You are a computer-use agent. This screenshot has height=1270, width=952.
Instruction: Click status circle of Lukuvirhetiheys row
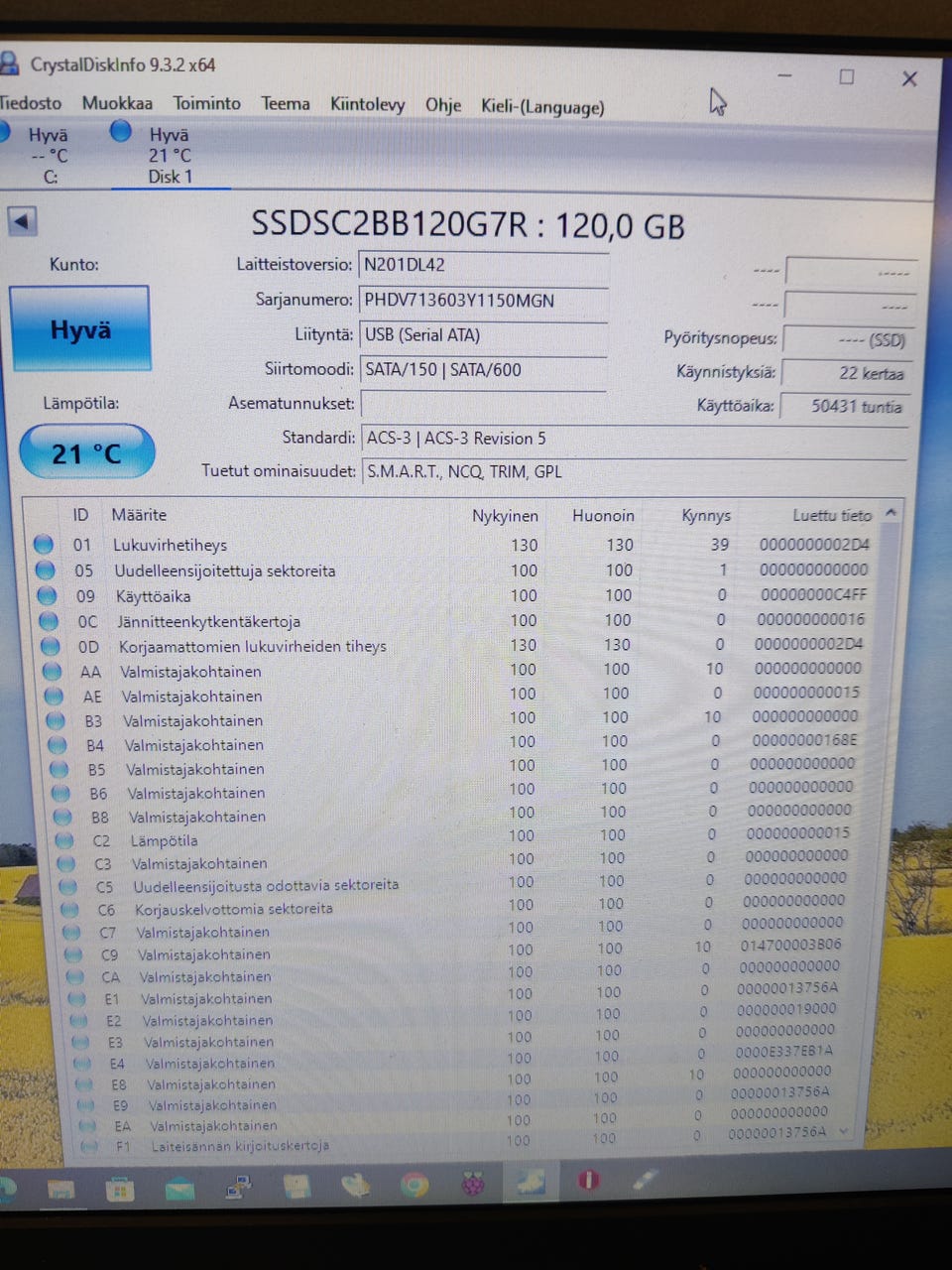coord(43,544)
